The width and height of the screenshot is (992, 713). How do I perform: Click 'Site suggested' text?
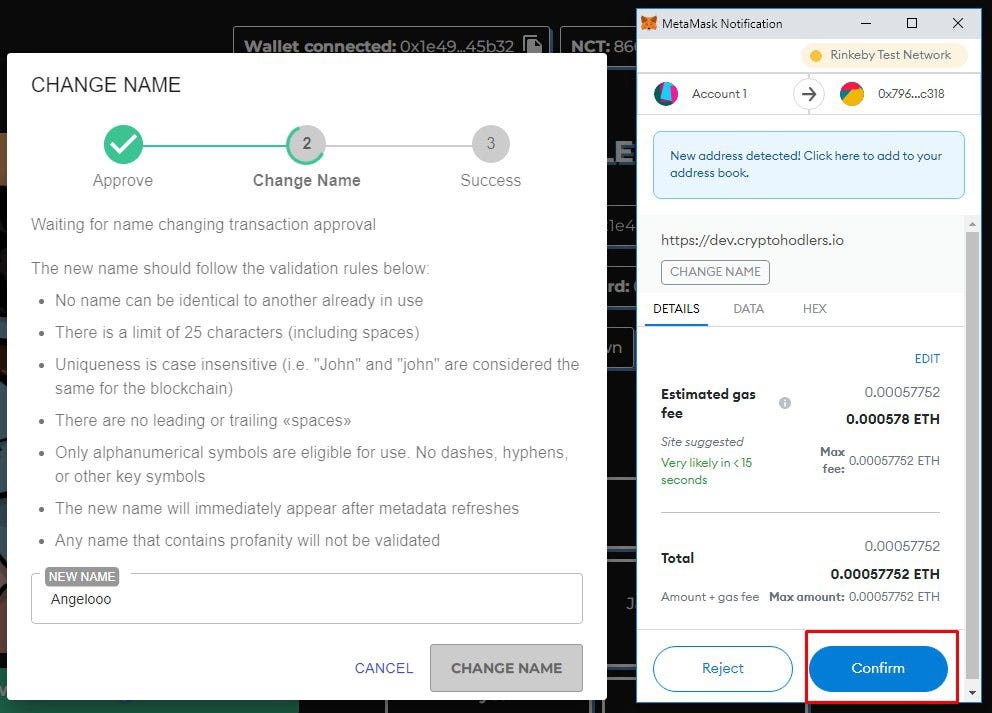[x=702, y=442]
